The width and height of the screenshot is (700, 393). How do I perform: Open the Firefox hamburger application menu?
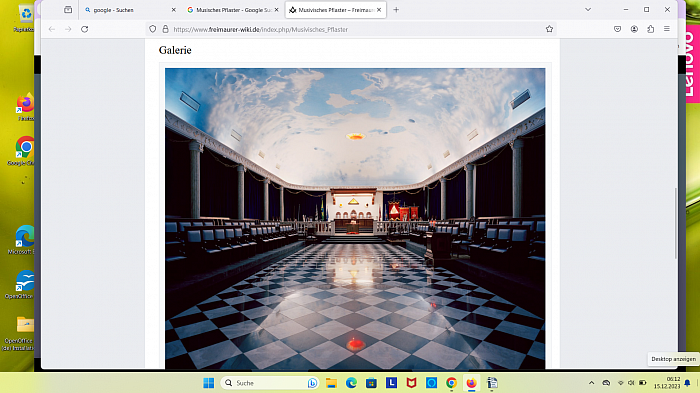pyautogui.click(x=667, y=29)
